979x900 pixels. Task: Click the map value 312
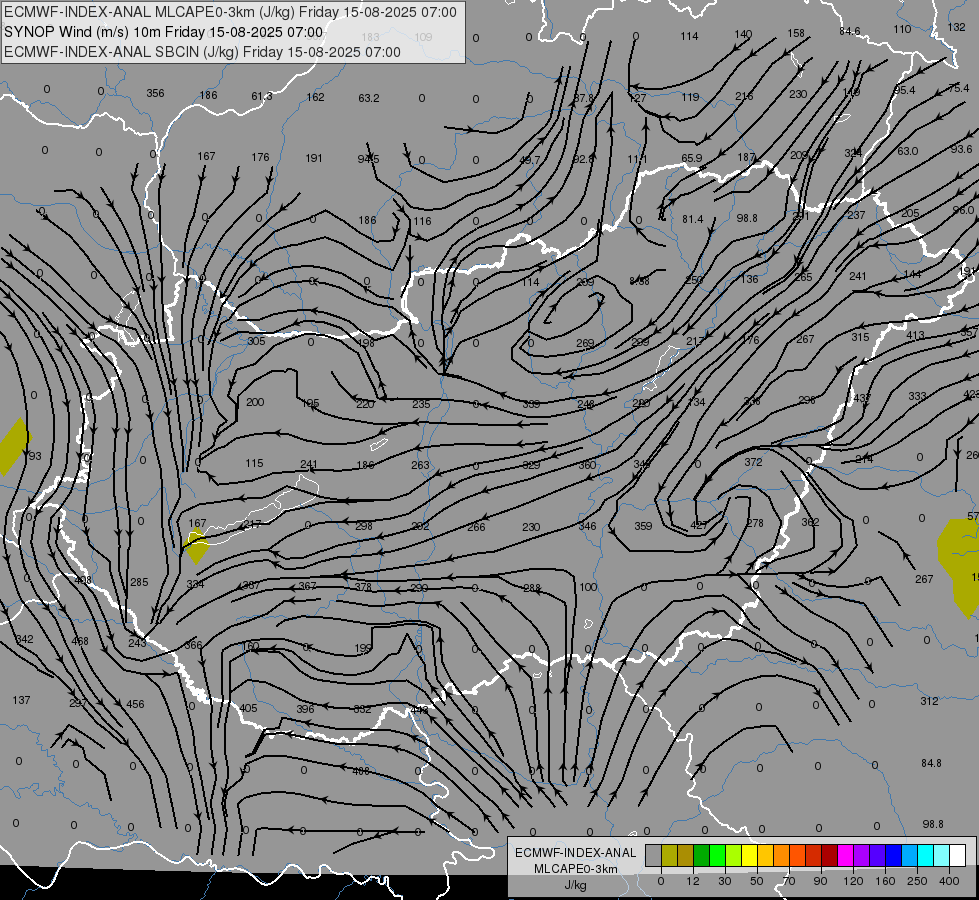(x=929, y=701)
